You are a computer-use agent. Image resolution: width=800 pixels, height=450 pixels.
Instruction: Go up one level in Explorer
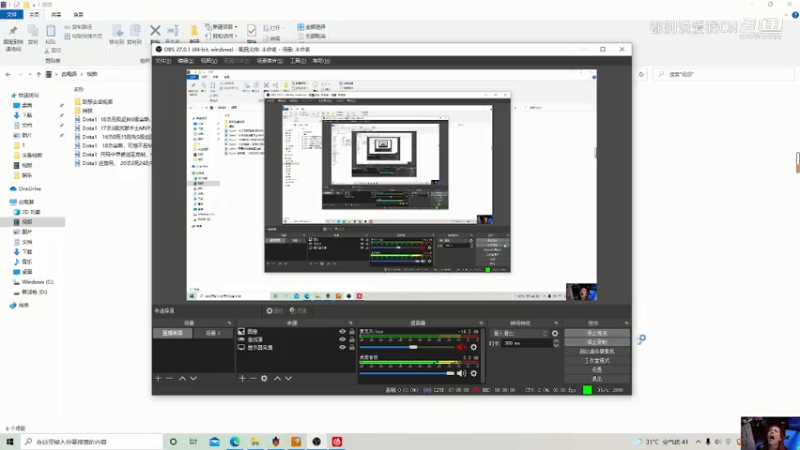[x=38, y=74]
